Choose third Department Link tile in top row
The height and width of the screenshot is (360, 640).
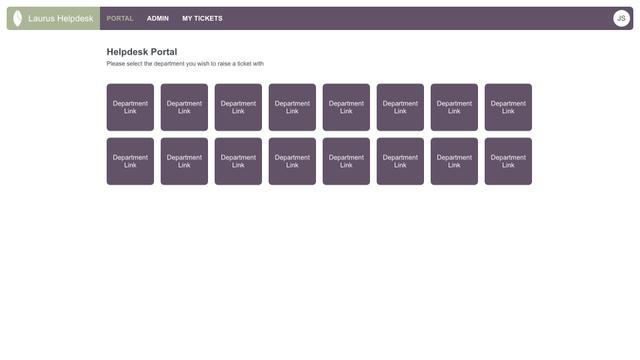(238, 107)
